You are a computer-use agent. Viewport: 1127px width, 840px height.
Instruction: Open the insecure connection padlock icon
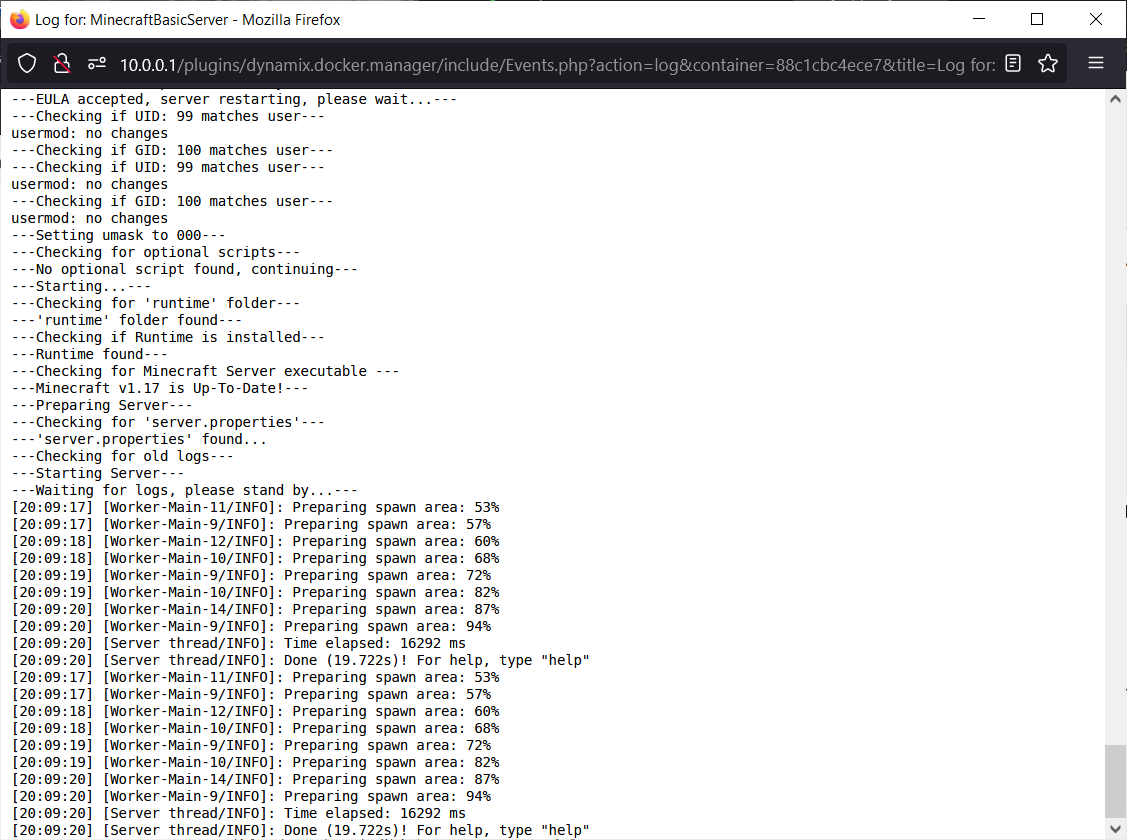click(62, 64)
